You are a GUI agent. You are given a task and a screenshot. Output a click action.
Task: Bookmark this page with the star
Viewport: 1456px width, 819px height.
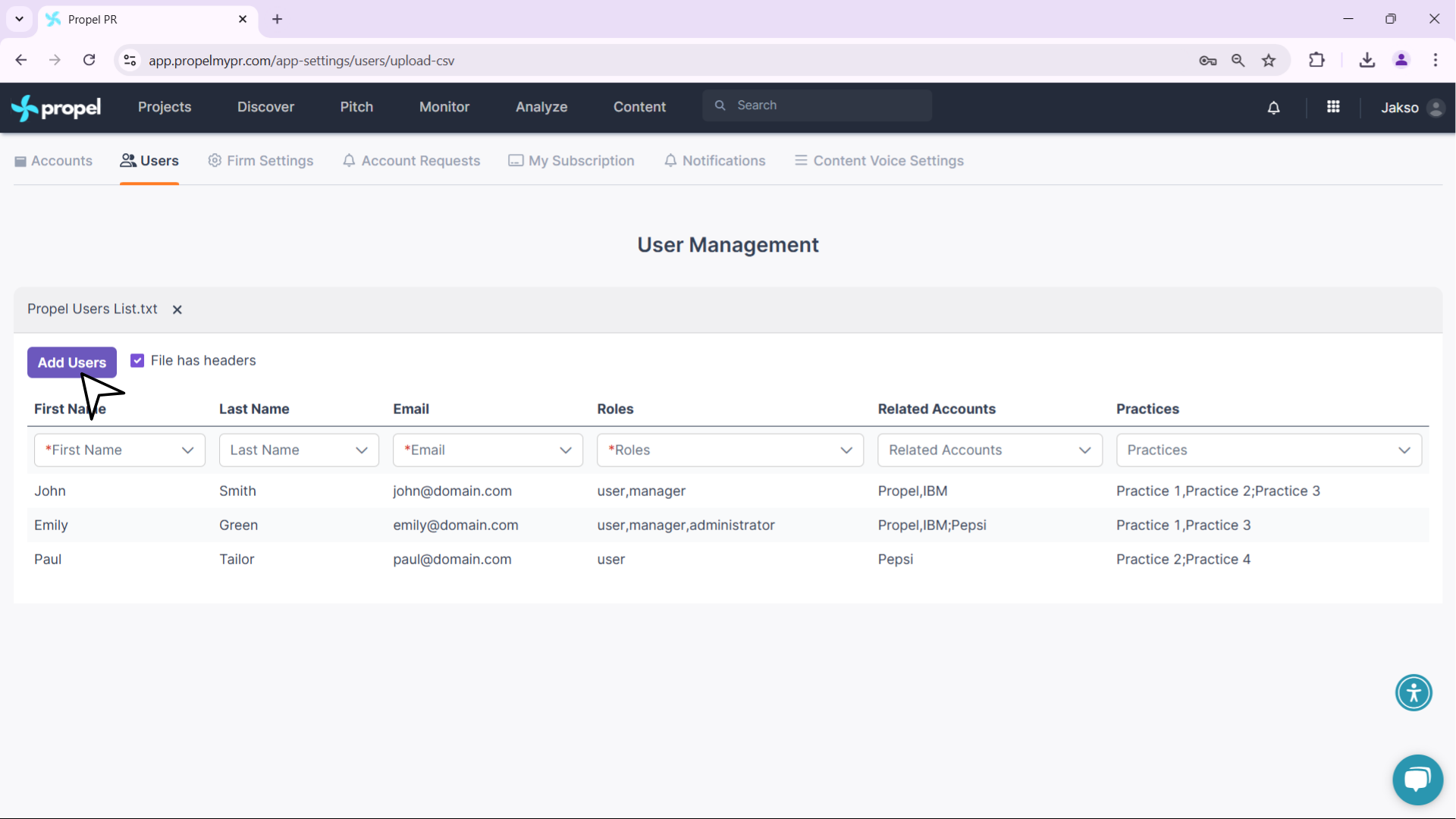pyautogui.click(x=1269, y=61)
